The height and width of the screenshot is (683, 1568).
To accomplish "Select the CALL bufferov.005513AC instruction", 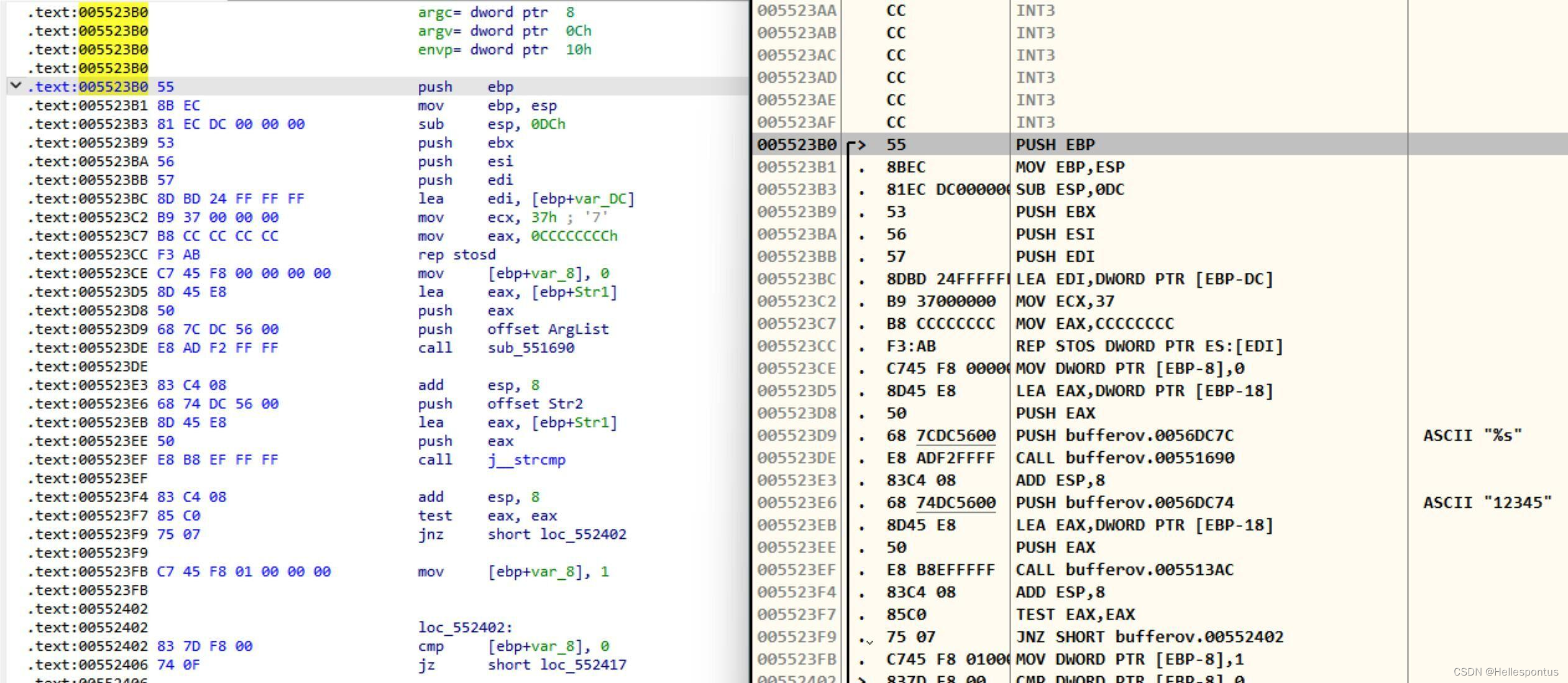I will pos(1124,570).
